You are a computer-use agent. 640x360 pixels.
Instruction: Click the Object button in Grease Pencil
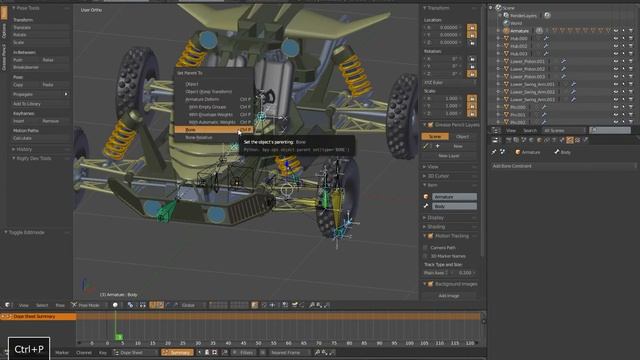(x=462, y=136)
